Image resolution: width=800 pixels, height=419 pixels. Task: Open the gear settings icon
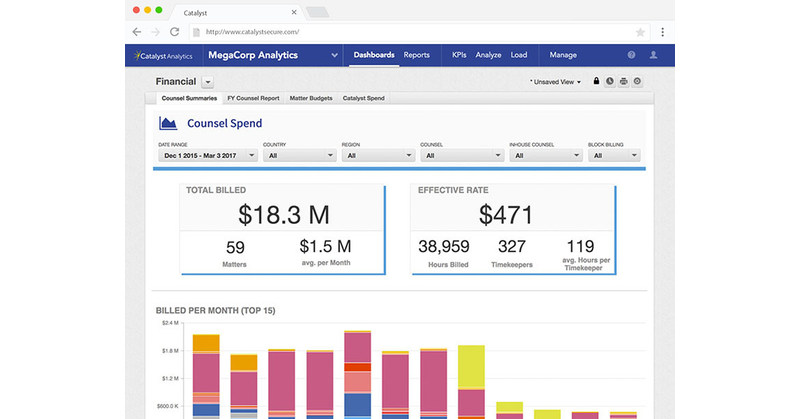(637, 81)
